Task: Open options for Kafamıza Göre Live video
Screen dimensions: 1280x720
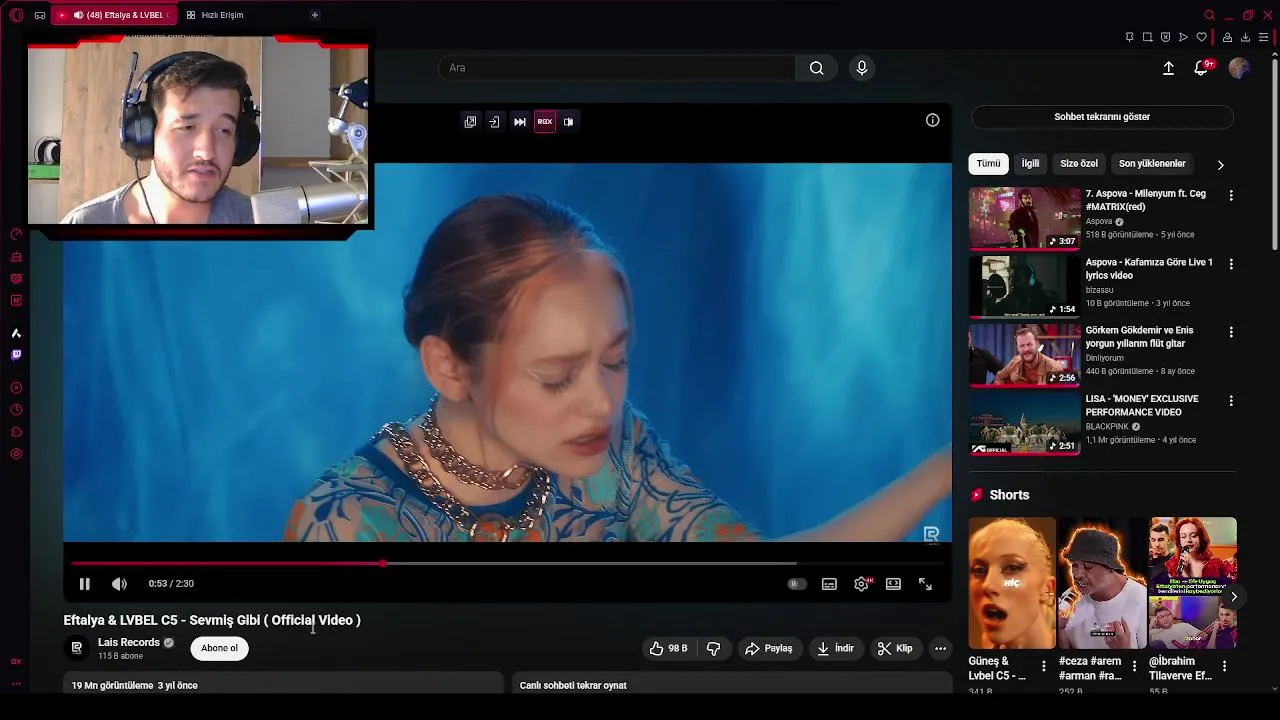Action: [1231, 264]
